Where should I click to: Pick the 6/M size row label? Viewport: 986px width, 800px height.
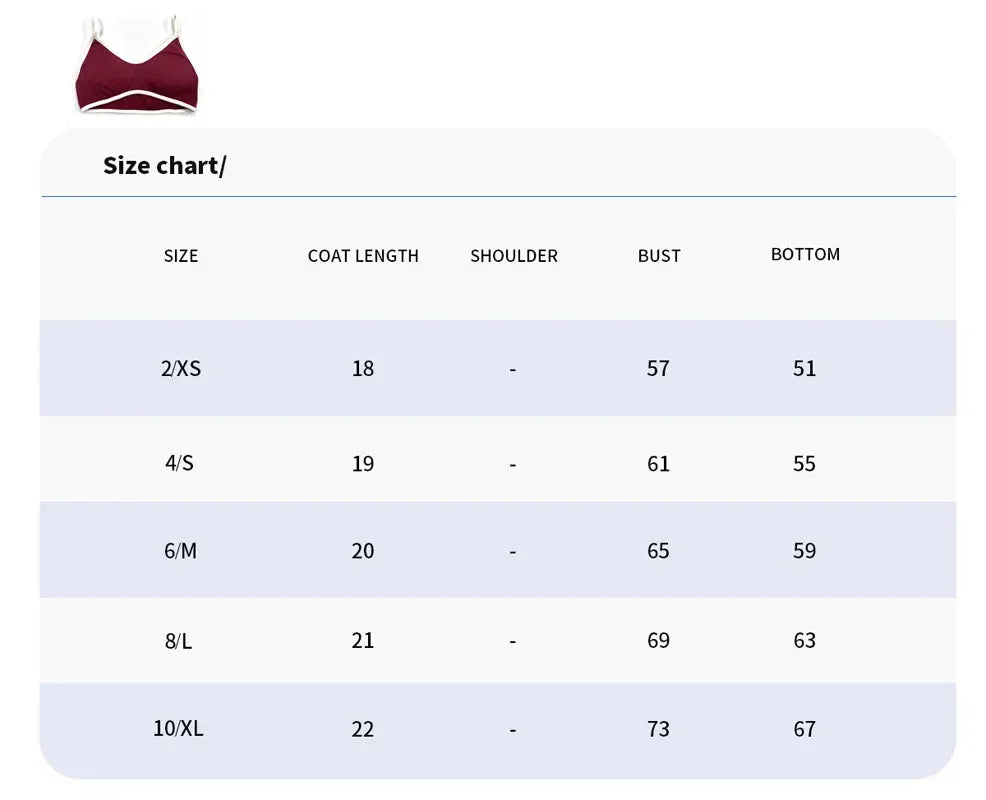point(181,551)
